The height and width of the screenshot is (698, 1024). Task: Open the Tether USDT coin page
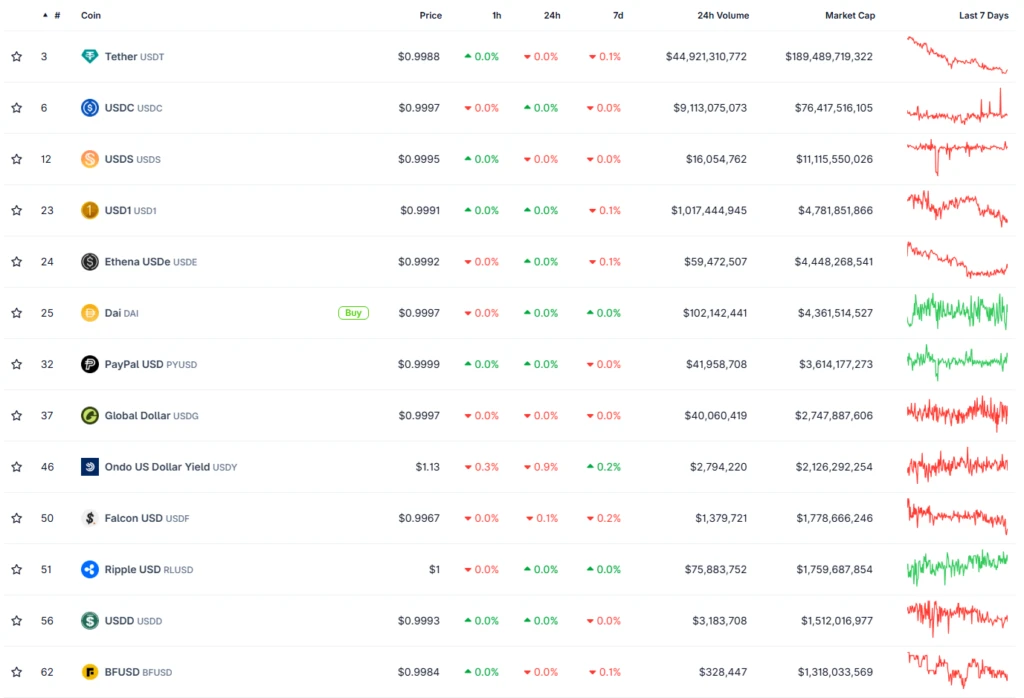(134, 57)
